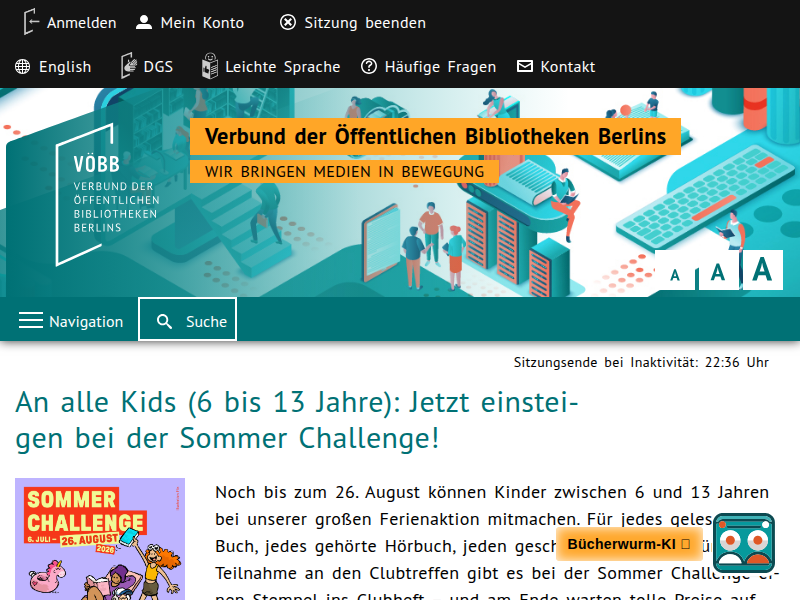The width and height of the screenshot is (800, 600).
Task: Switch language to English
Action: click(65, 67)
